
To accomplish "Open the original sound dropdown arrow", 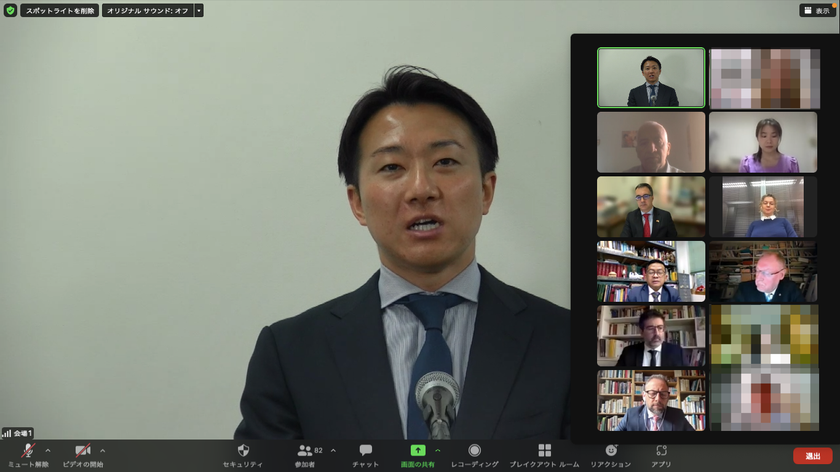I will [x=199, y=10].
